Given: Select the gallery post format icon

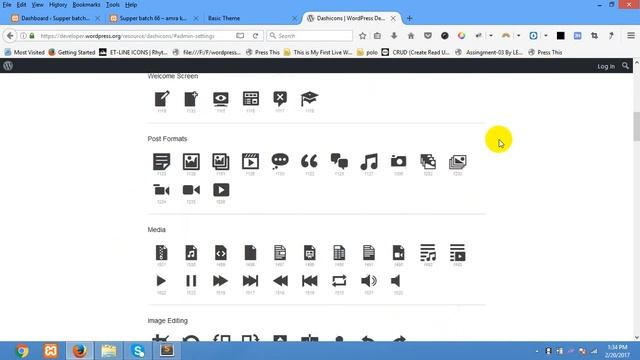Looking at the screenshot, I should point(220,162).
